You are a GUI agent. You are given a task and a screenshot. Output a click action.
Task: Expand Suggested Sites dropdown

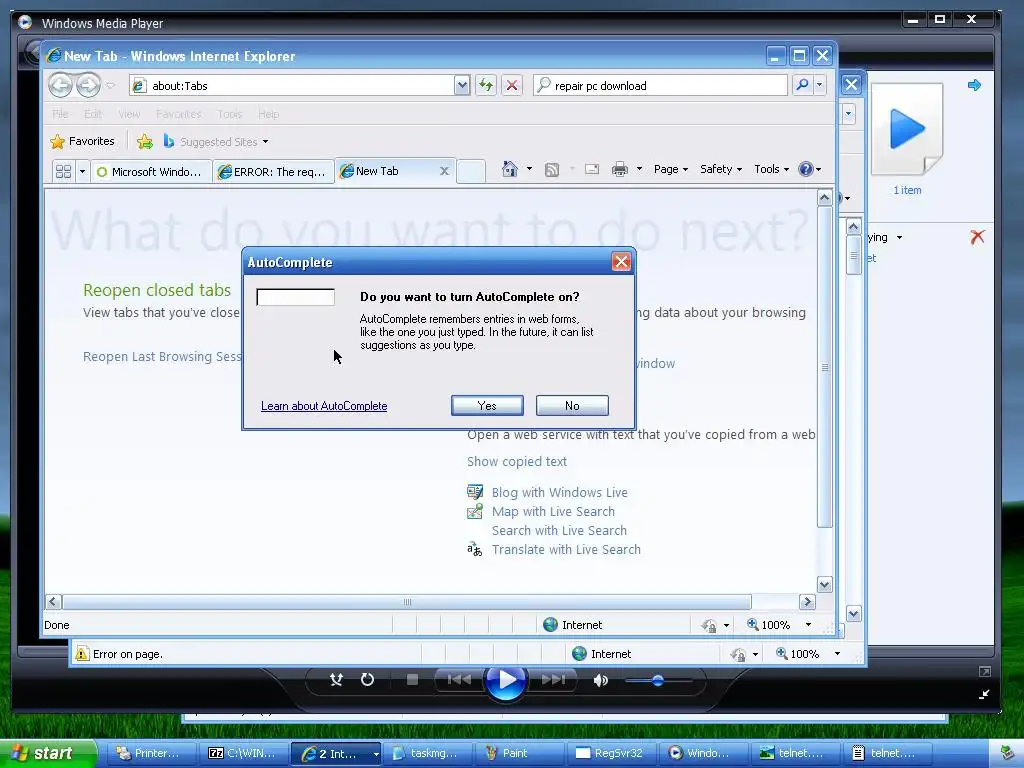265,142
